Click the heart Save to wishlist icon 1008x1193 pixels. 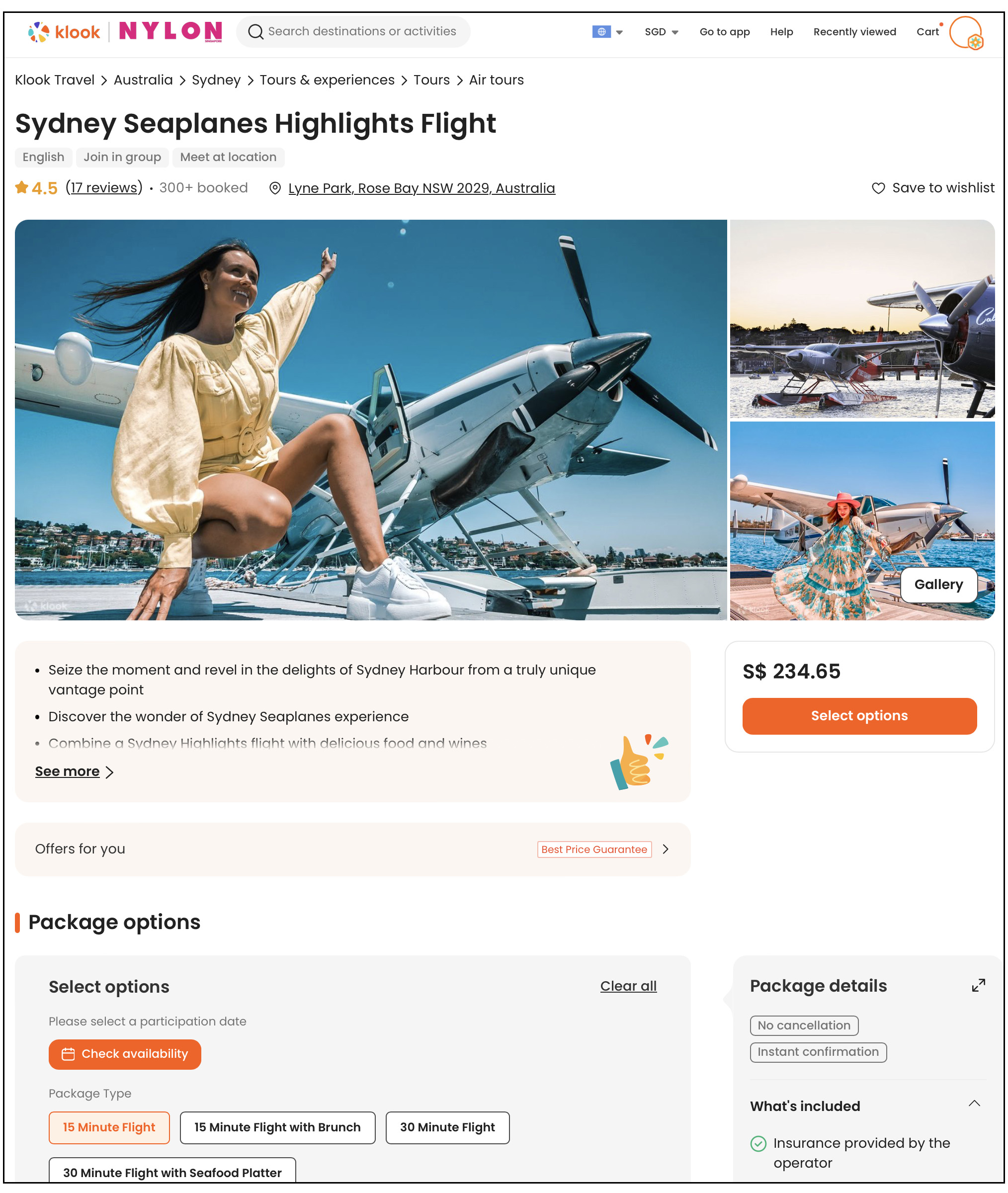click(x=878, y=188)
